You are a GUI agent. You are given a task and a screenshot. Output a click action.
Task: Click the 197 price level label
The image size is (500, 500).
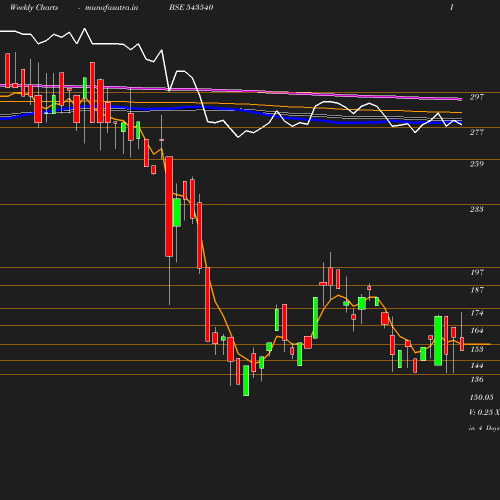[477, 272]
